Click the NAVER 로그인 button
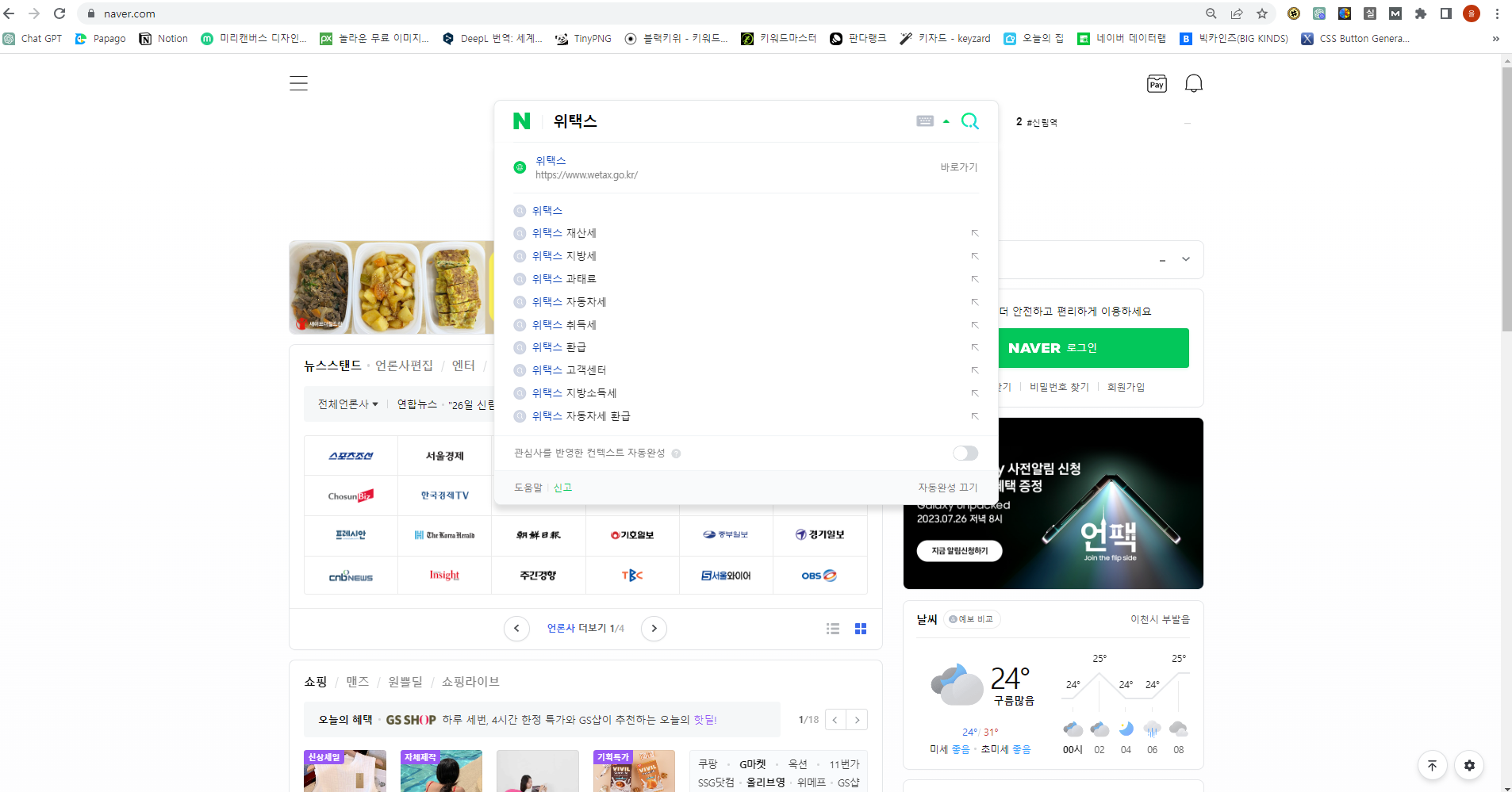The height and width of the screenshot is (792, 1512). pos(1092,347)
